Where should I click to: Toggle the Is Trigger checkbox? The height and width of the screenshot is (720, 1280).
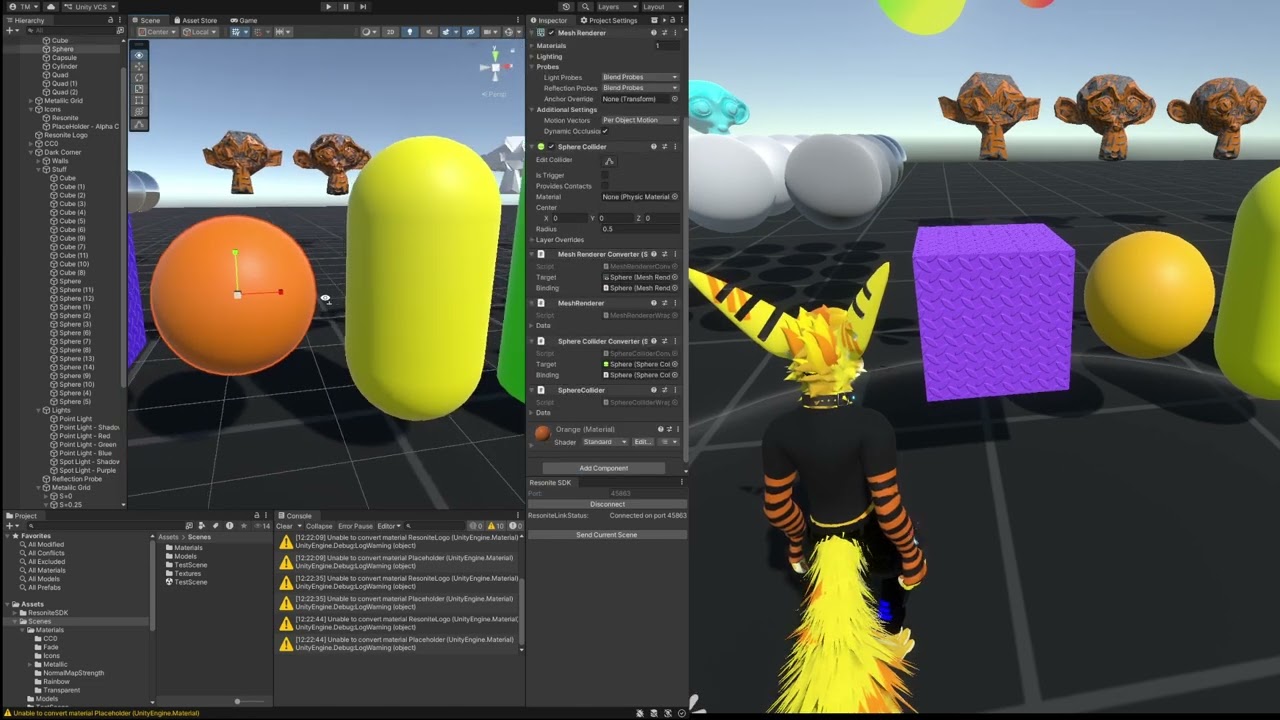(605, 175)
